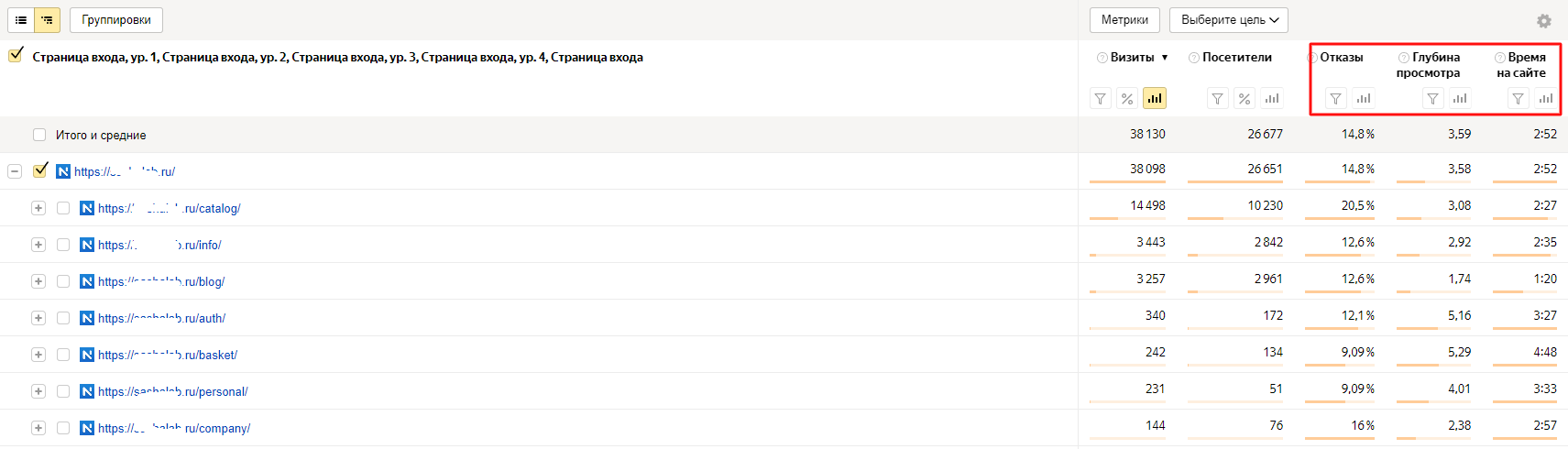Switch to flat list view icon
The height and width of the screenshot is (449, 1568).
pyautogui.click(x=21, y=20)
